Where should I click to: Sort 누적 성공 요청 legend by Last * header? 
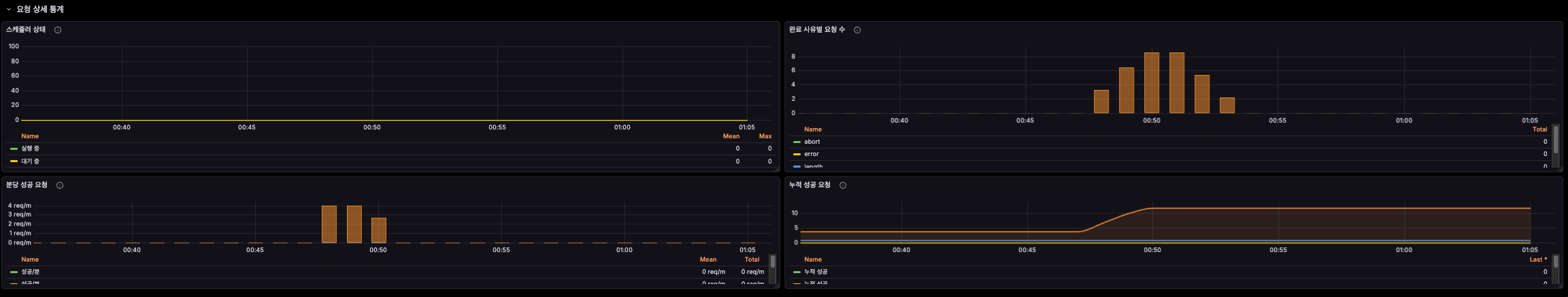click(x=1538, y=260)
